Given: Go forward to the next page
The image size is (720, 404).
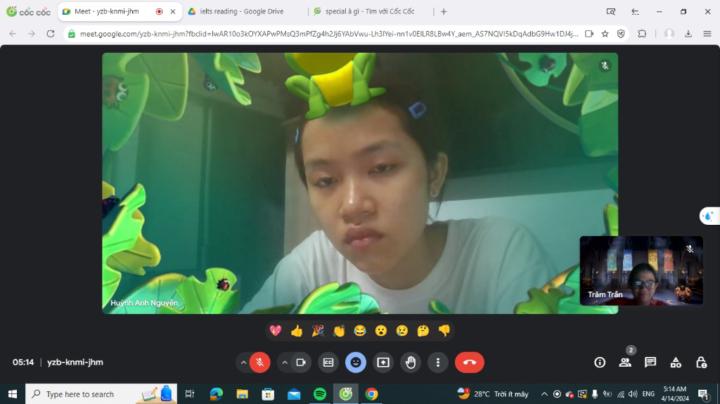Looking at the screenshot, I should [31, 34].
